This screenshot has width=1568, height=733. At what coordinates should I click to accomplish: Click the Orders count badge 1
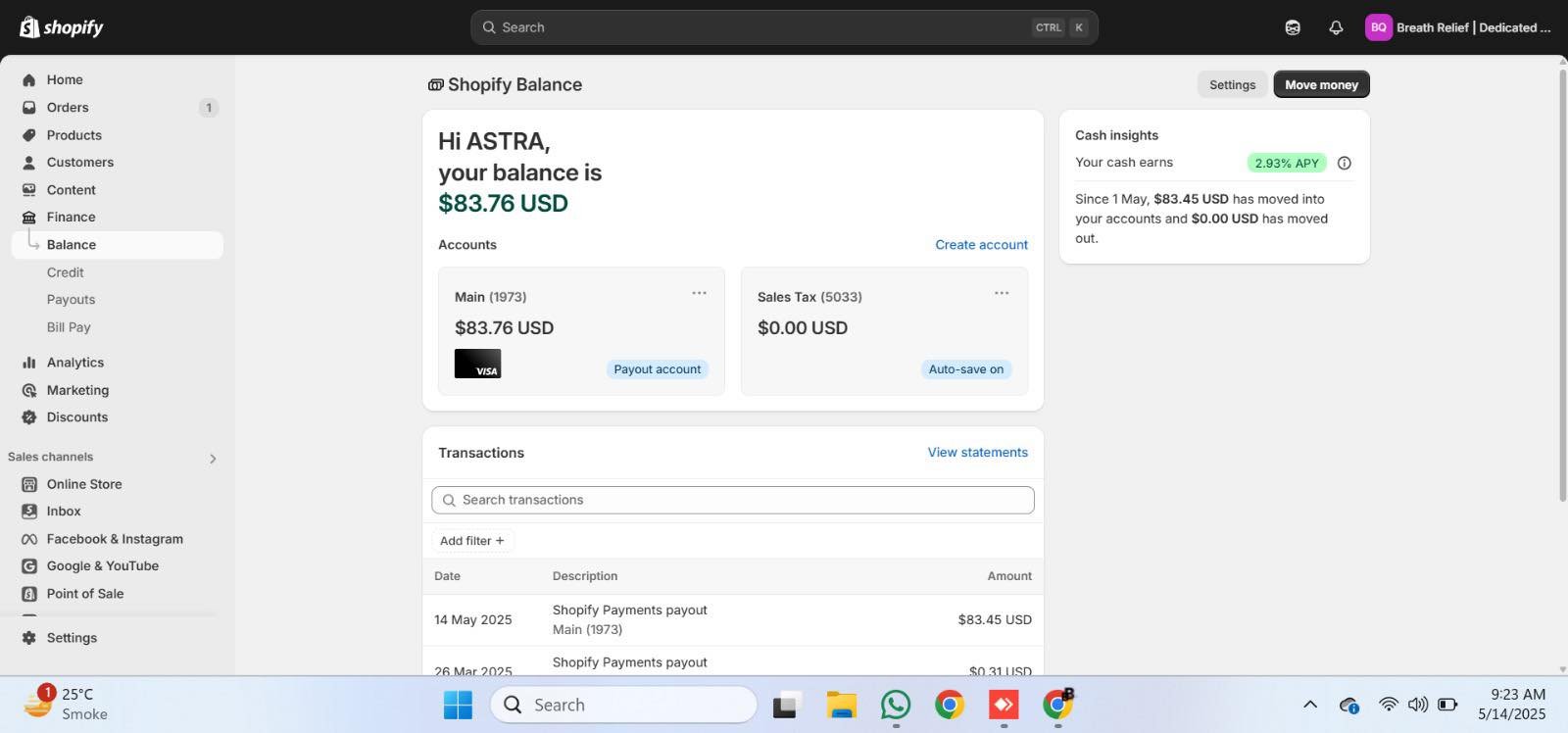pyautogui.click(x=209, y=108)
